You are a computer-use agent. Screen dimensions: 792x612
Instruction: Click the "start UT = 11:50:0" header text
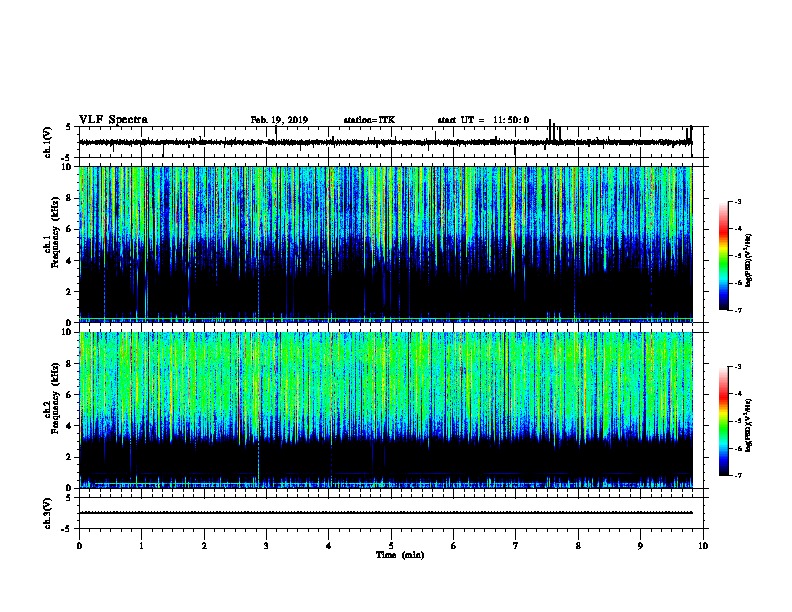(x=483, y=120)
